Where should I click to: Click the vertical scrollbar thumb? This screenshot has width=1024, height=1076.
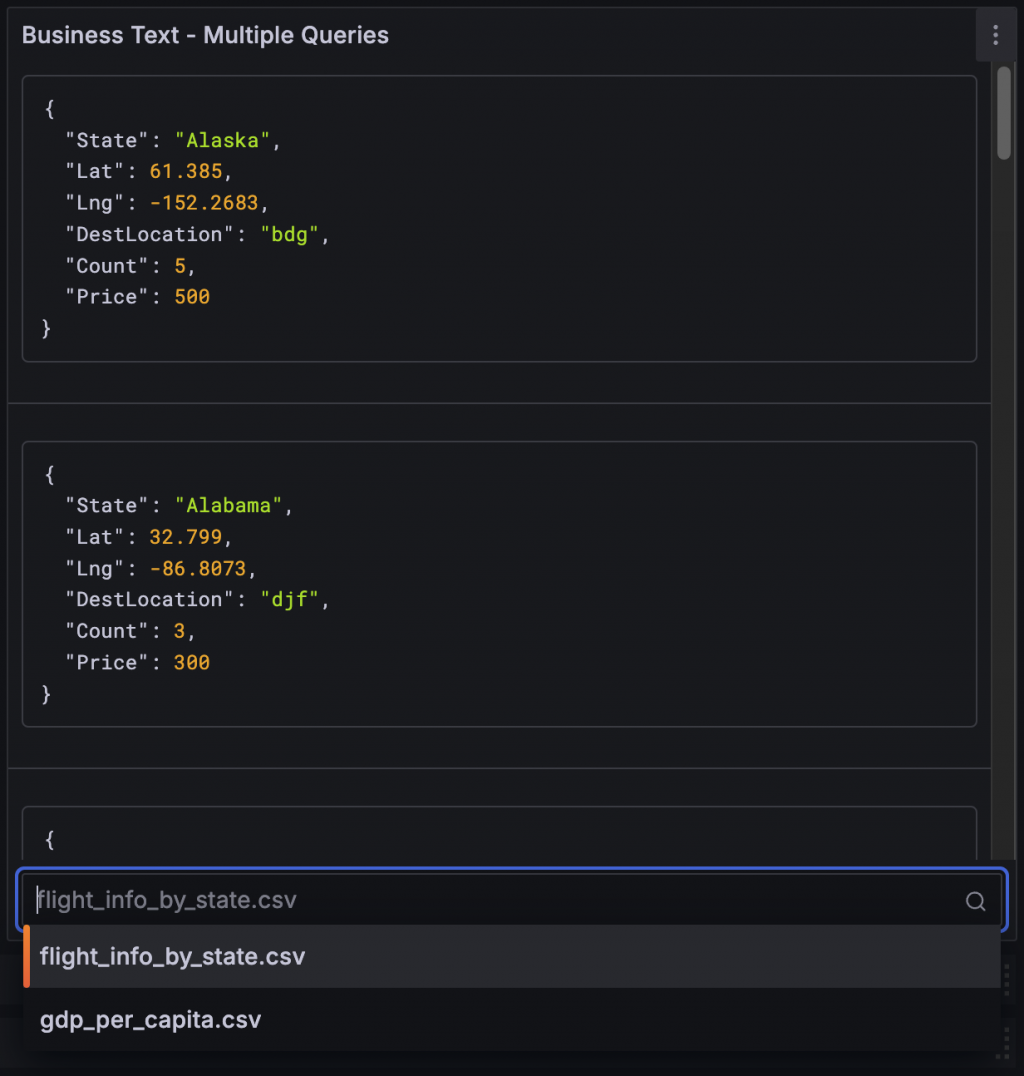pyautogui.click(x=1004, y=110)
